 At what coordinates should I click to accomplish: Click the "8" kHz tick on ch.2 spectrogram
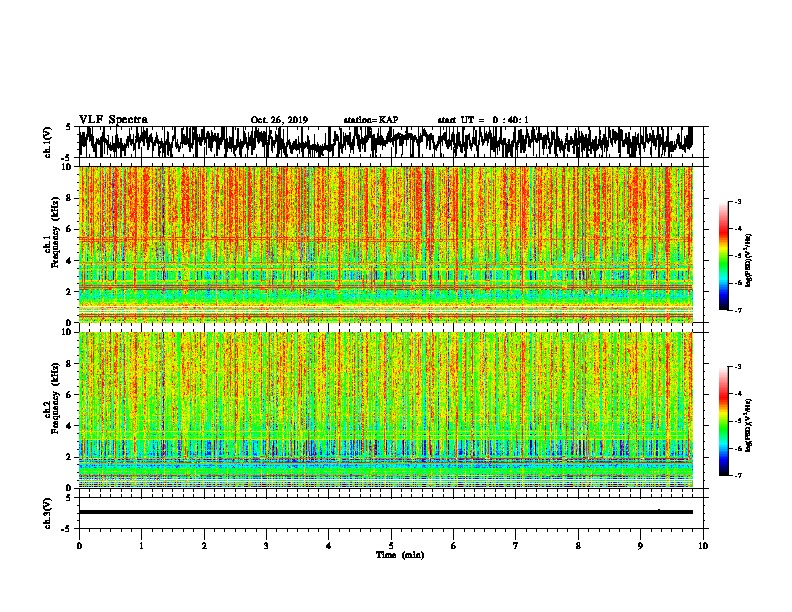coord(70,364)
